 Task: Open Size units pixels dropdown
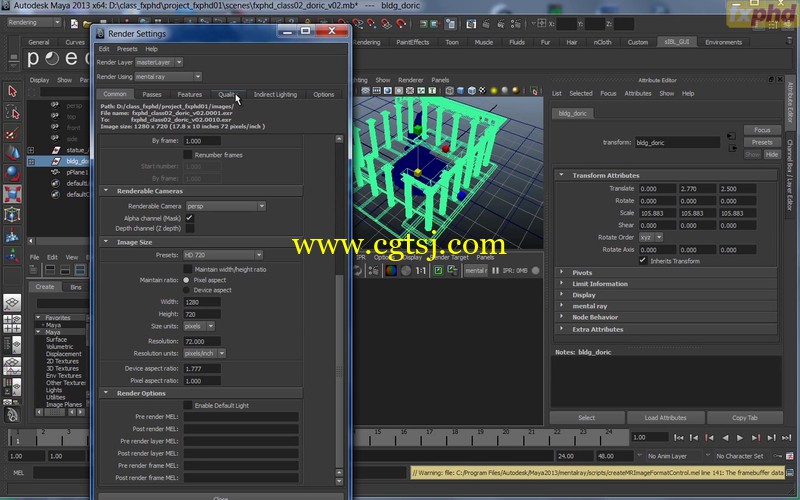pyautogui.click(x=198, y=326)
